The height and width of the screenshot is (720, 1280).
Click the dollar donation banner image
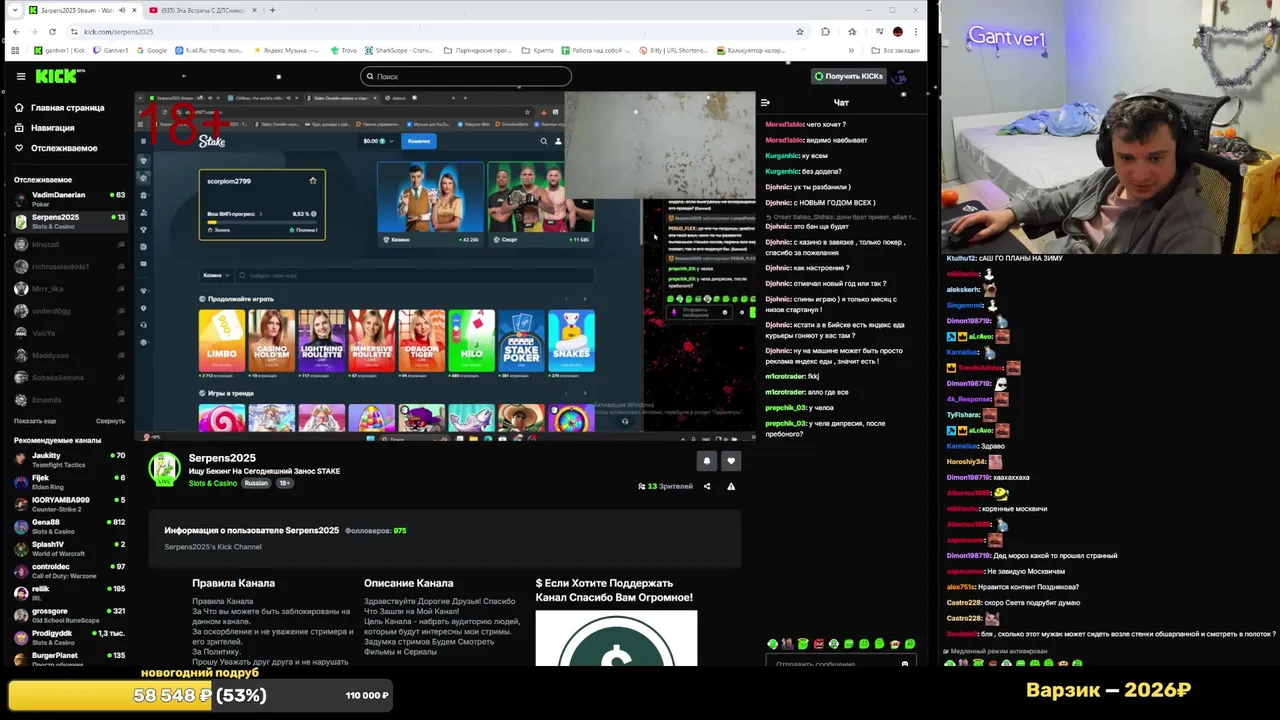(x=616, y=638)
